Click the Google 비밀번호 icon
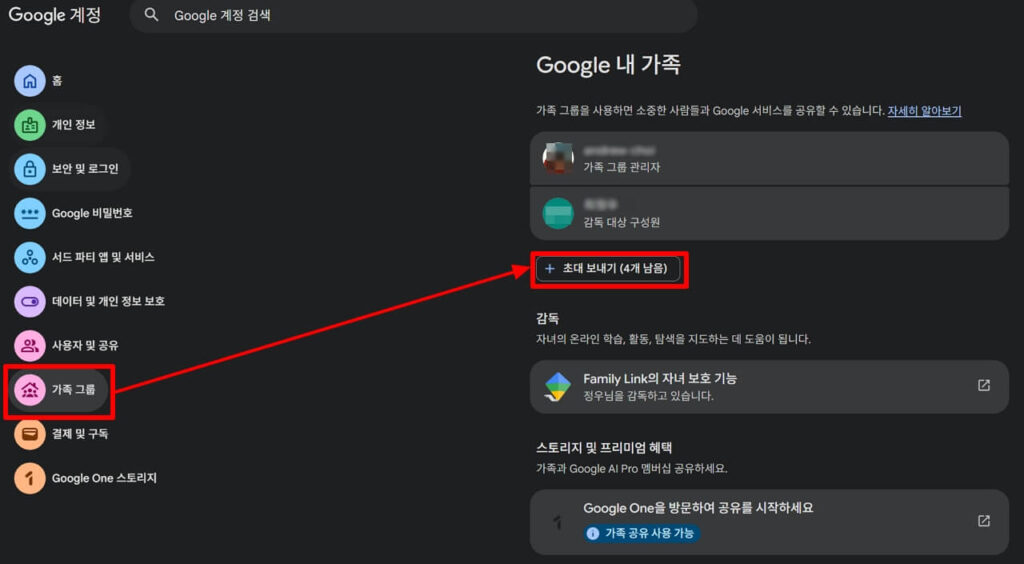Screen dimensions: 1024x564 (x=29, y=213)
